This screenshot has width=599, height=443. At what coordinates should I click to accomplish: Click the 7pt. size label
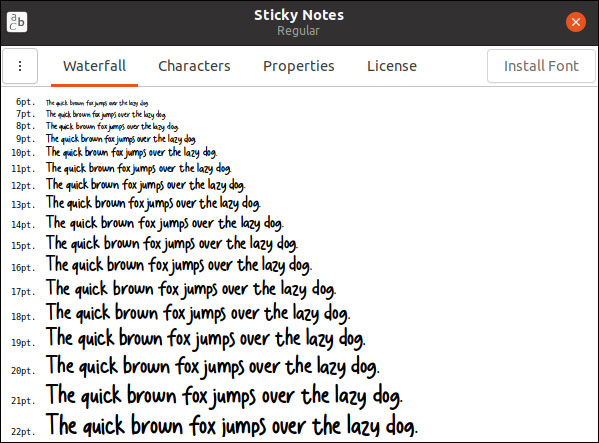tap(26, 114)
